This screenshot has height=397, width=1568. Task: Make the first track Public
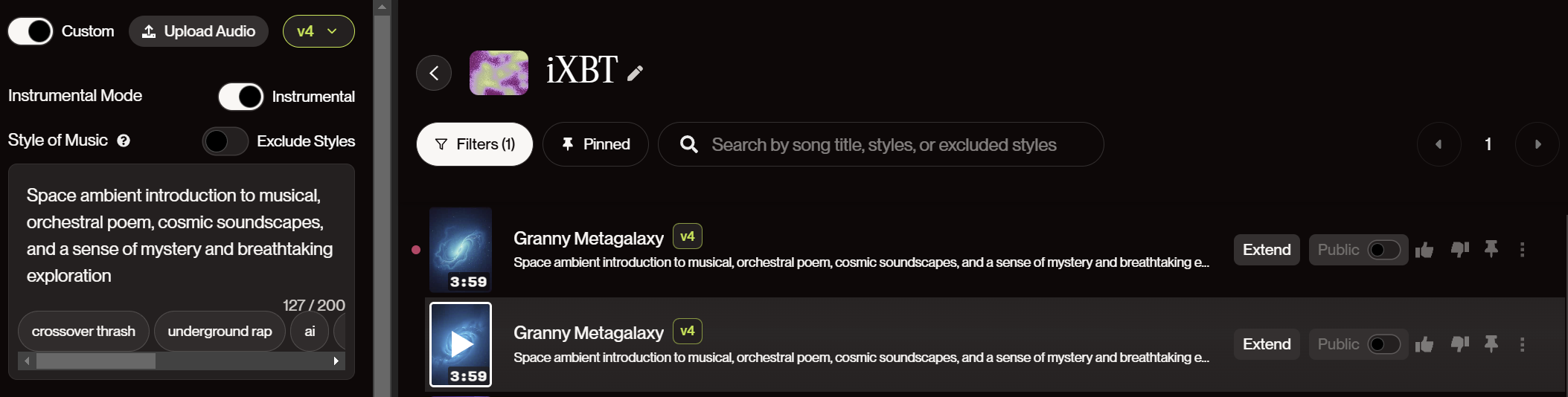[1383, 250]
